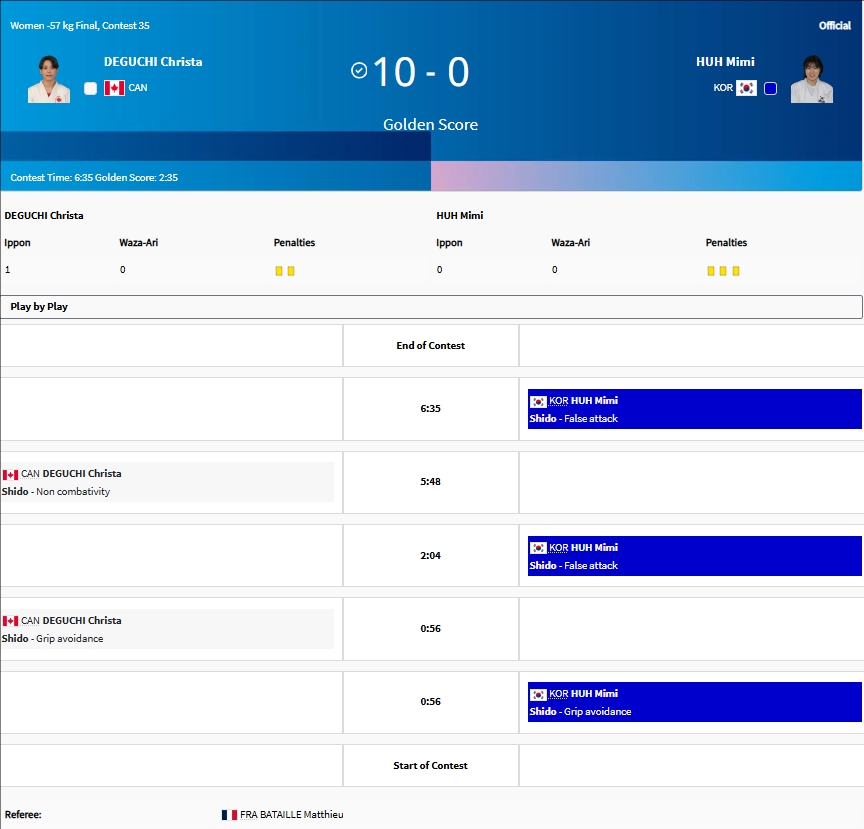Click HUH Mimi's athlete photo

(x=811, y=79)
